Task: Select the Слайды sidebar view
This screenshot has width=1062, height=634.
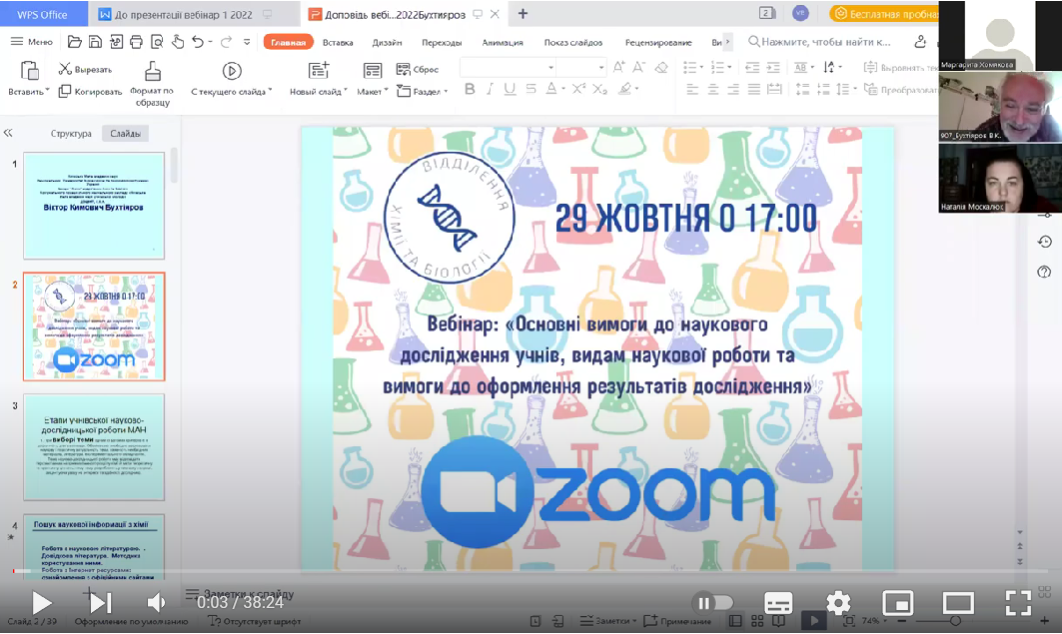Action: pyautogui.click(x=125, y=133)
